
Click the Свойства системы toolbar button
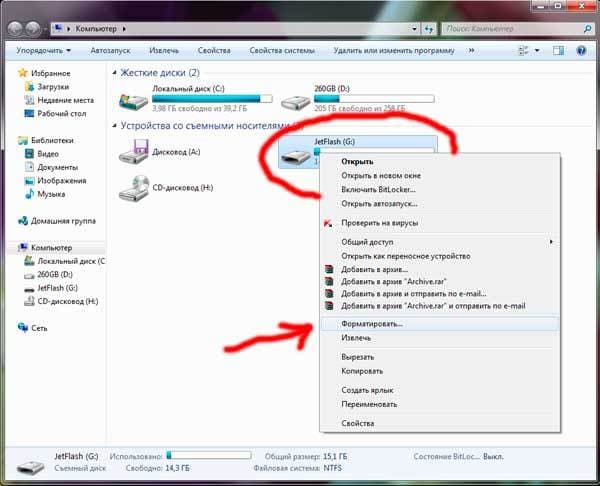pos(282,51)
